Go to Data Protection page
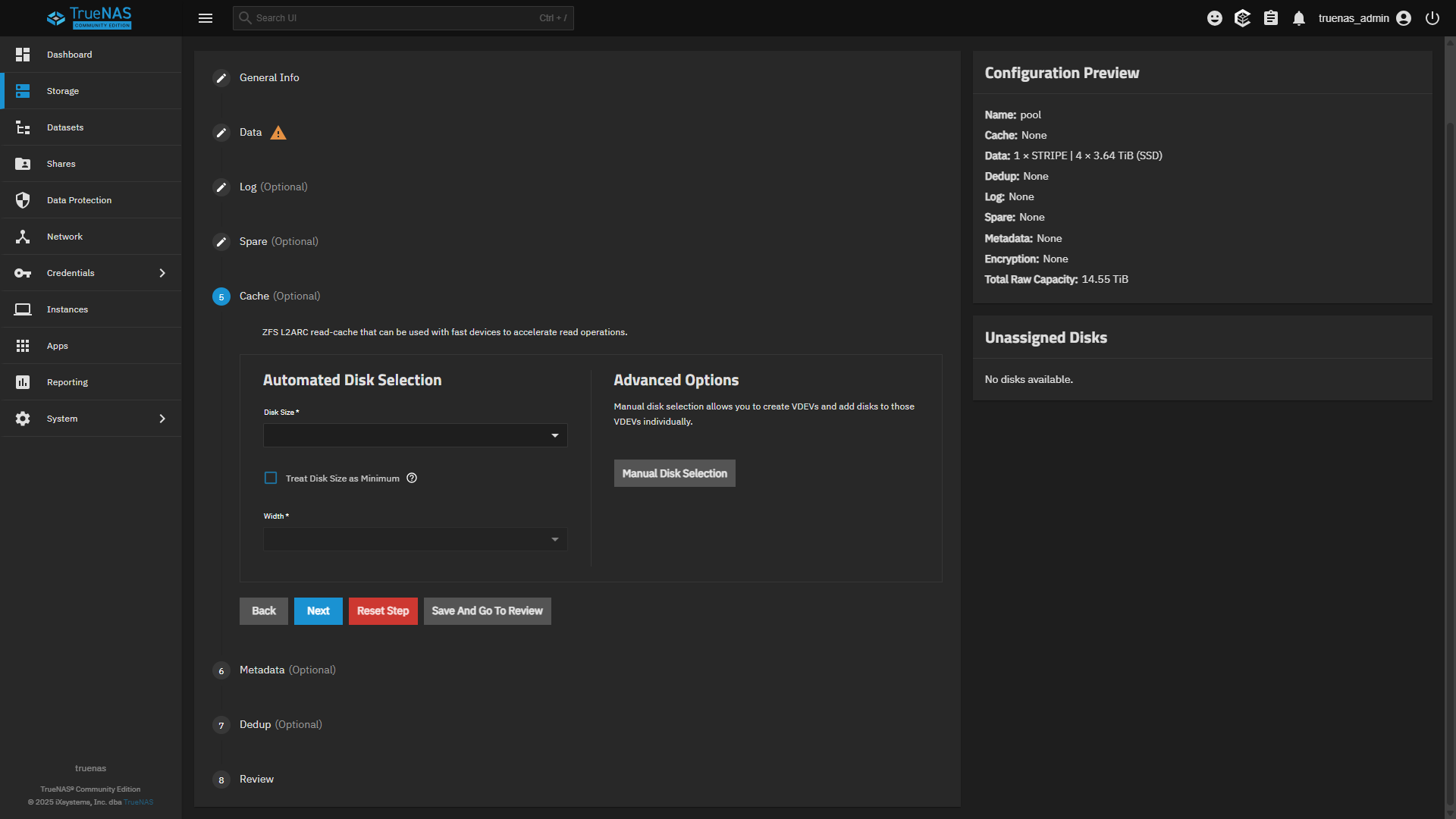1456x819 pixels. coord(79,200)
